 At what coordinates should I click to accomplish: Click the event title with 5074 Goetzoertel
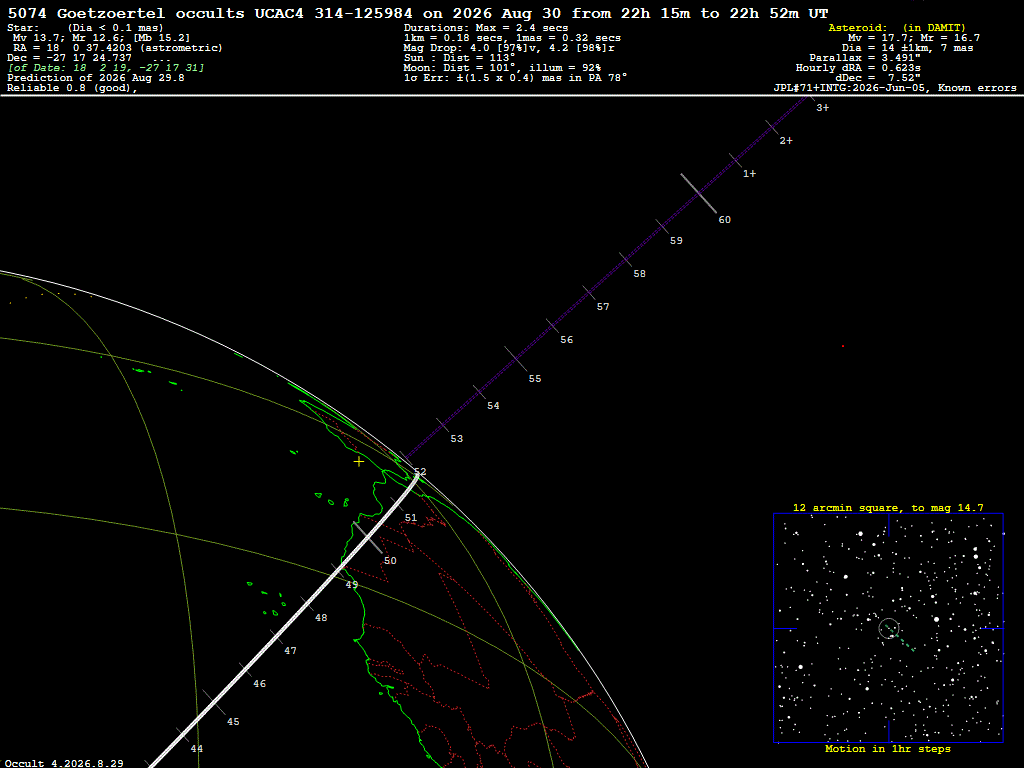[x=418, y=13]
